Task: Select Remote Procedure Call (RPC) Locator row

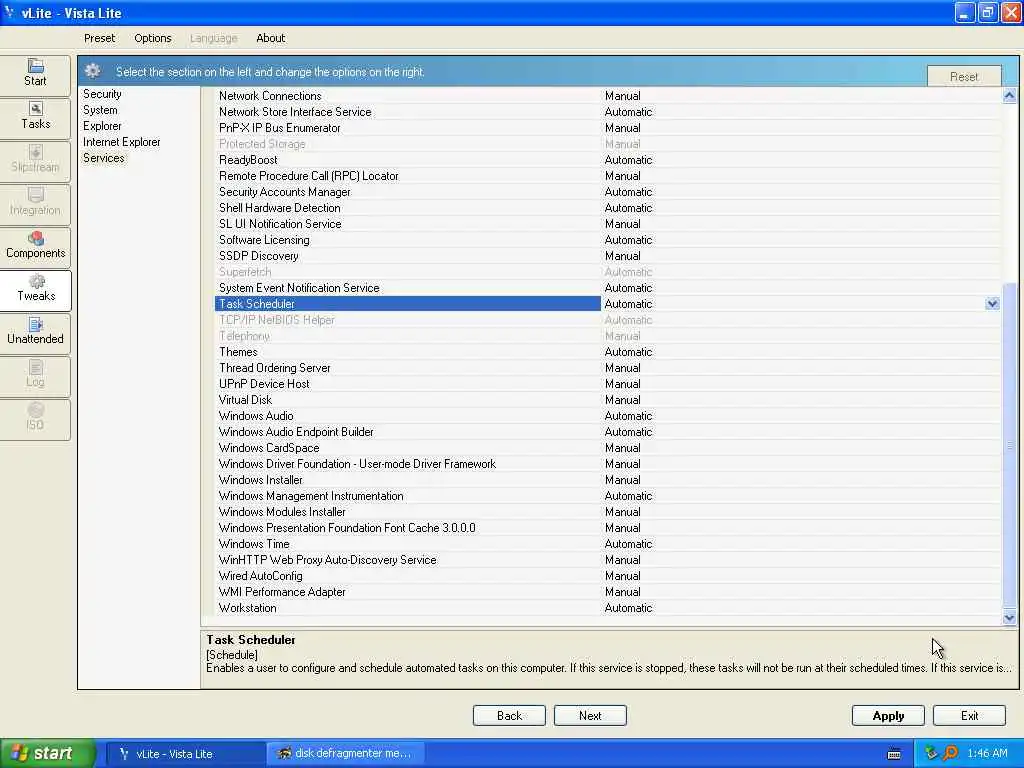Action: [607, 176]
